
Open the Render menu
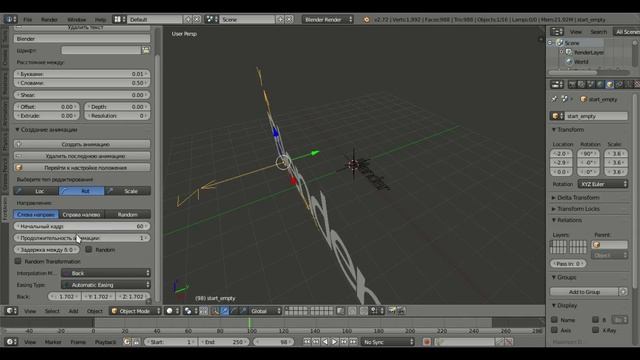[x=49, y=20]
